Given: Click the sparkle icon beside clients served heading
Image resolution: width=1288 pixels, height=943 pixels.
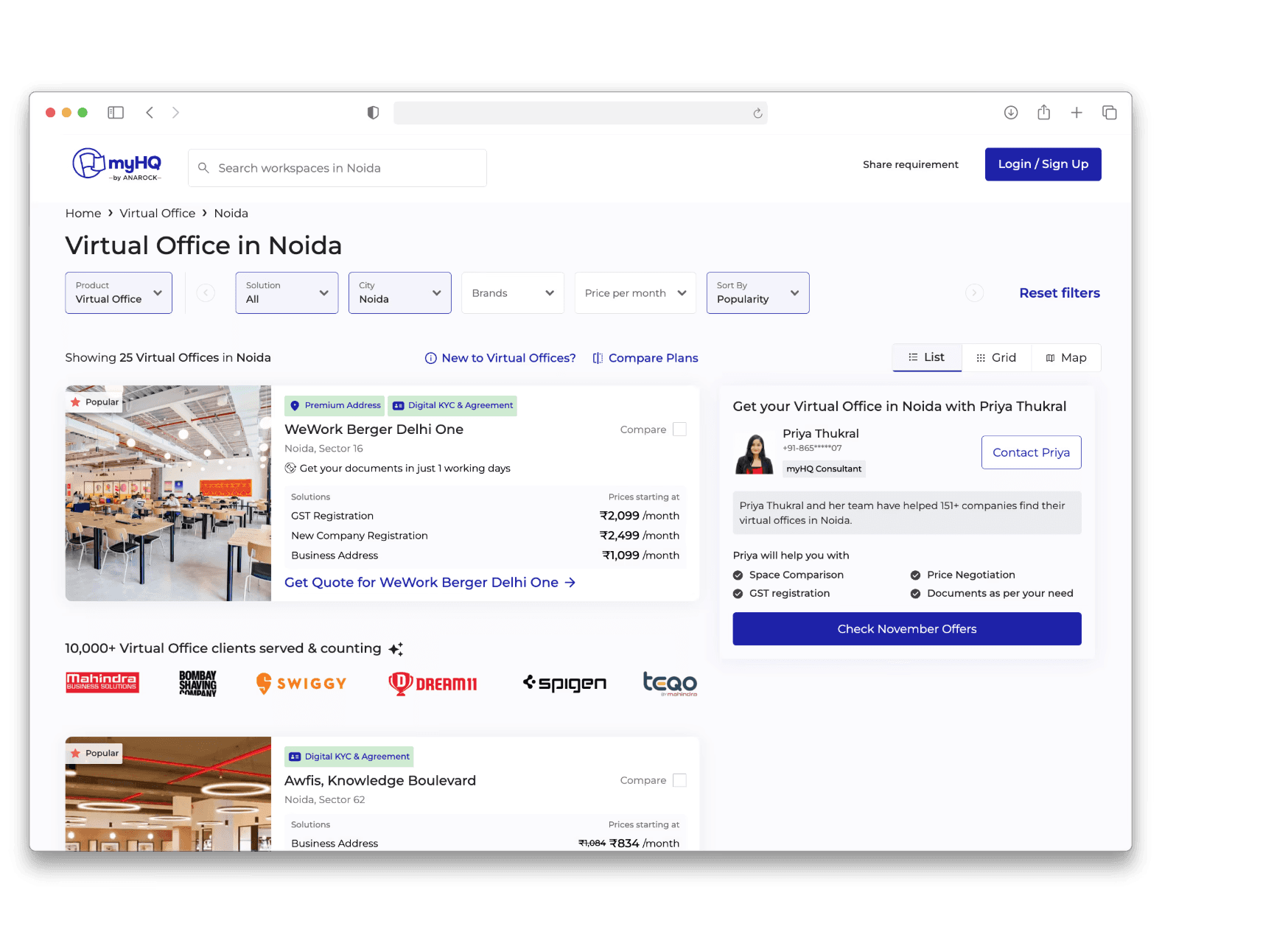Looking at the screenshot, I should (x=396, y=649).
